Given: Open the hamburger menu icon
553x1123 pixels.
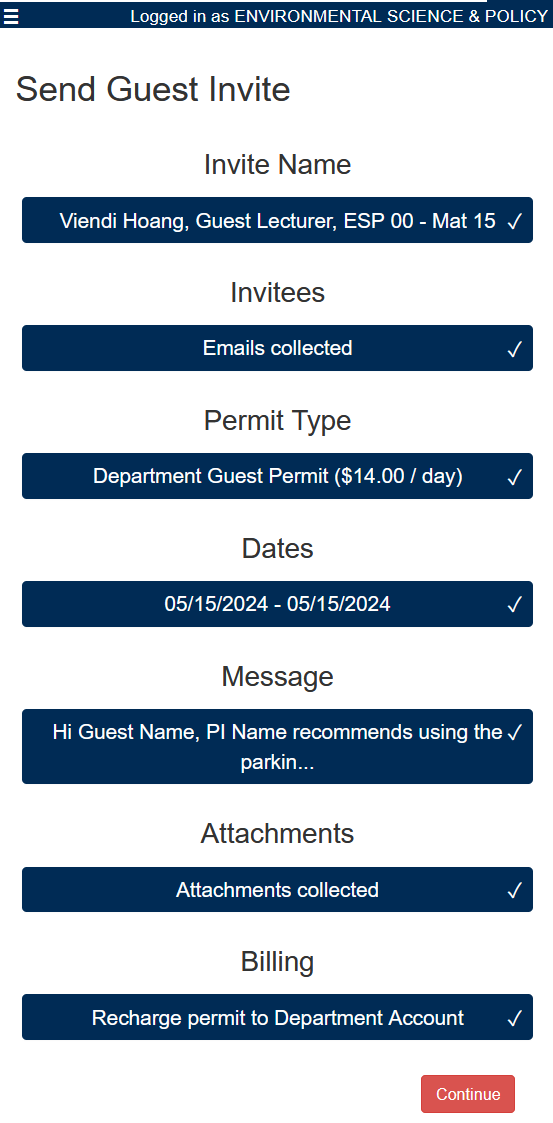Looking at the screenshot, I should click(x=11, y=16).
